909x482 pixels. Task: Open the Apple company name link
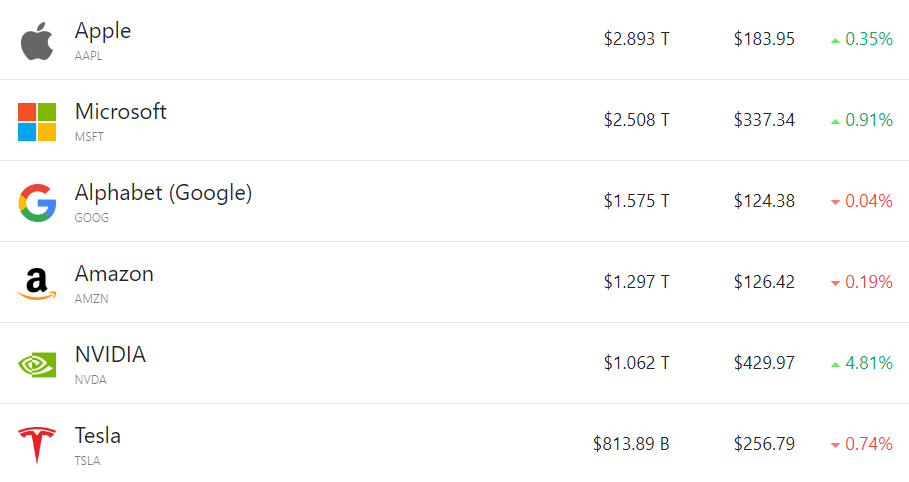(x=103, y=31)
